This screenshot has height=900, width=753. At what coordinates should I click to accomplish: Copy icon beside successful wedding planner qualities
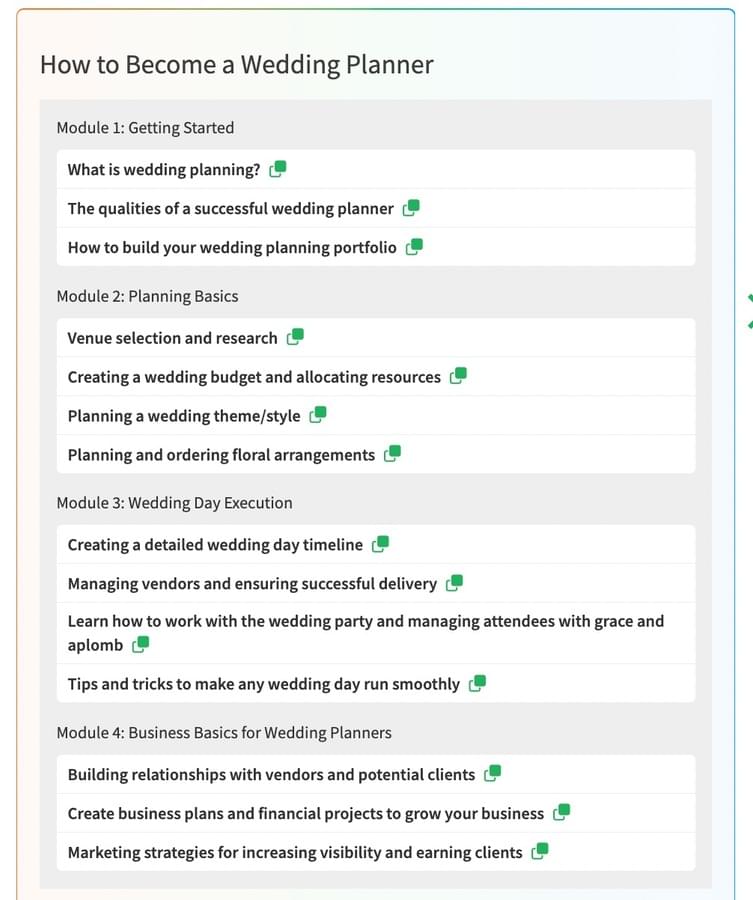[x=412, y=208]
